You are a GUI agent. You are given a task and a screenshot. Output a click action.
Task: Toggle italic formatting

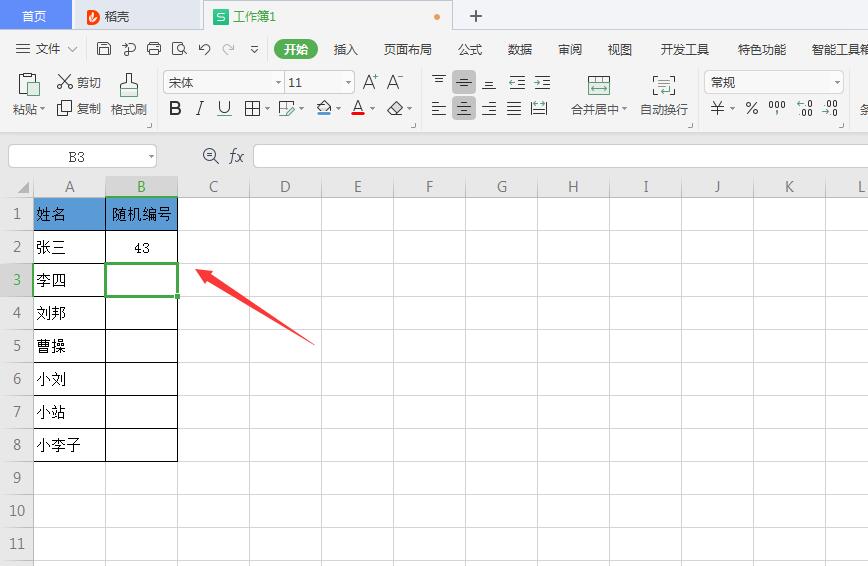200,108
